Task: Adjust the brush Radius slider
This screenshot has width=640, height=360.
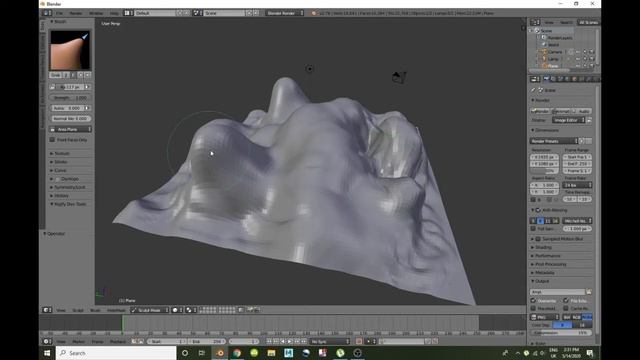Action: click(x=70, y=87)
